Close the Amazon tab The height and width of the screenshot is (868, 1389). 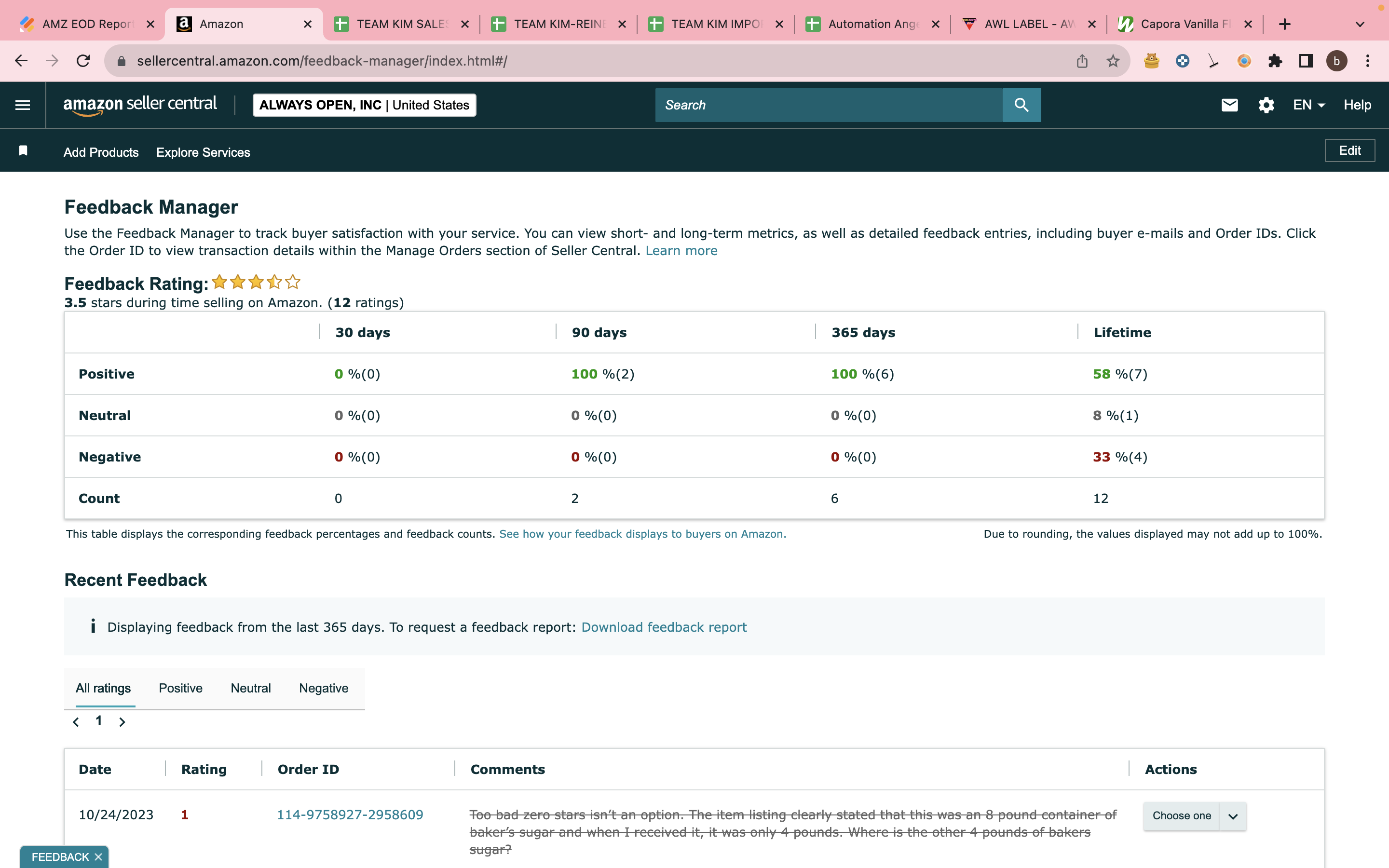click(308, 24)
